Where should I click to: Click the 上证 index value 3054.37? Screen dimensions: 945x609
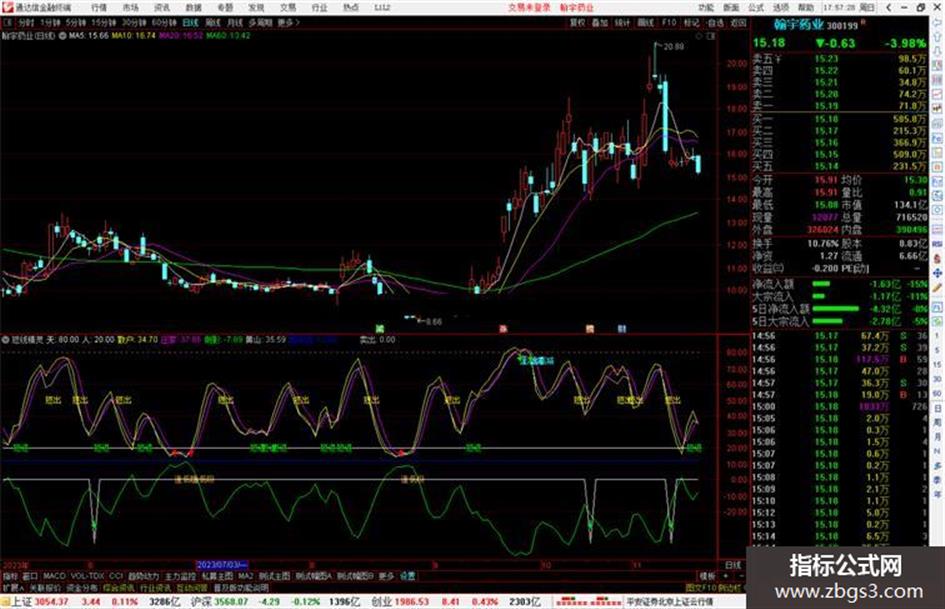click(51, 602)
